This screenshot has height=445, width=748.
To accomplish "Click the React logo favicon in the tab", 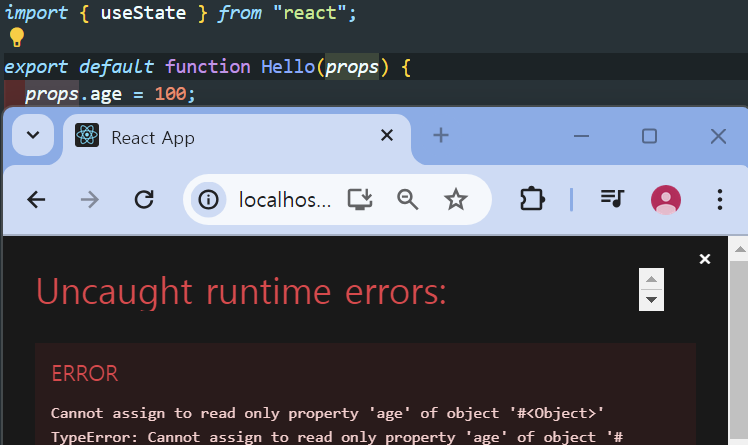I will [x=87, y=135].
